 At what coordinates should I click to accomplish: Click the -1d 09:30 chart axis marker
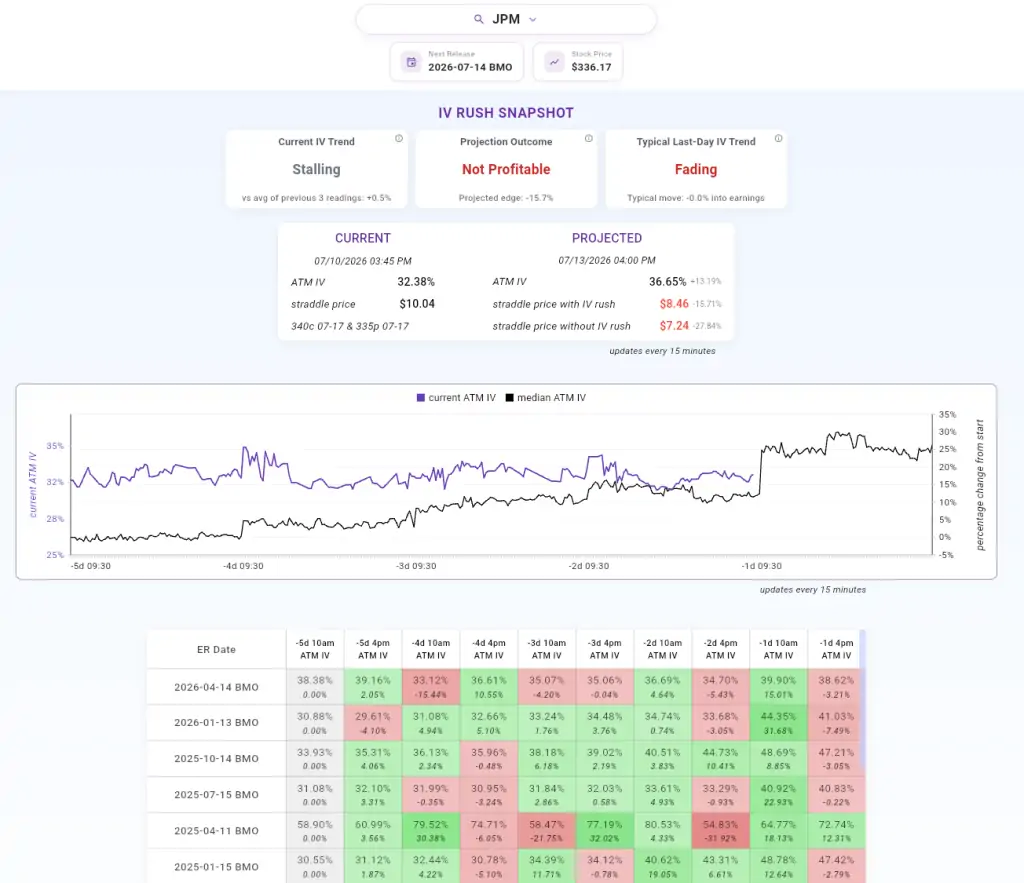coord(761,566)
